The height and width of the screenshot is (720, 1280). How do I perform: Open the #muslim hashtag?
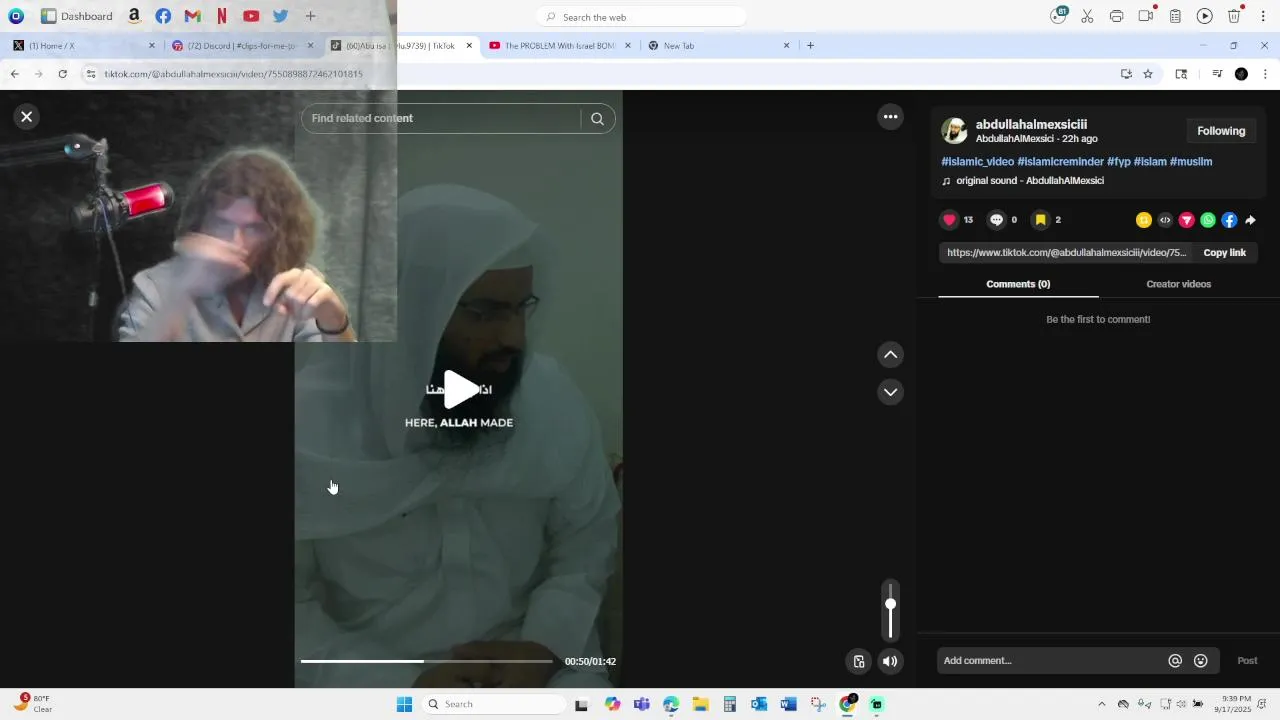1191,161
